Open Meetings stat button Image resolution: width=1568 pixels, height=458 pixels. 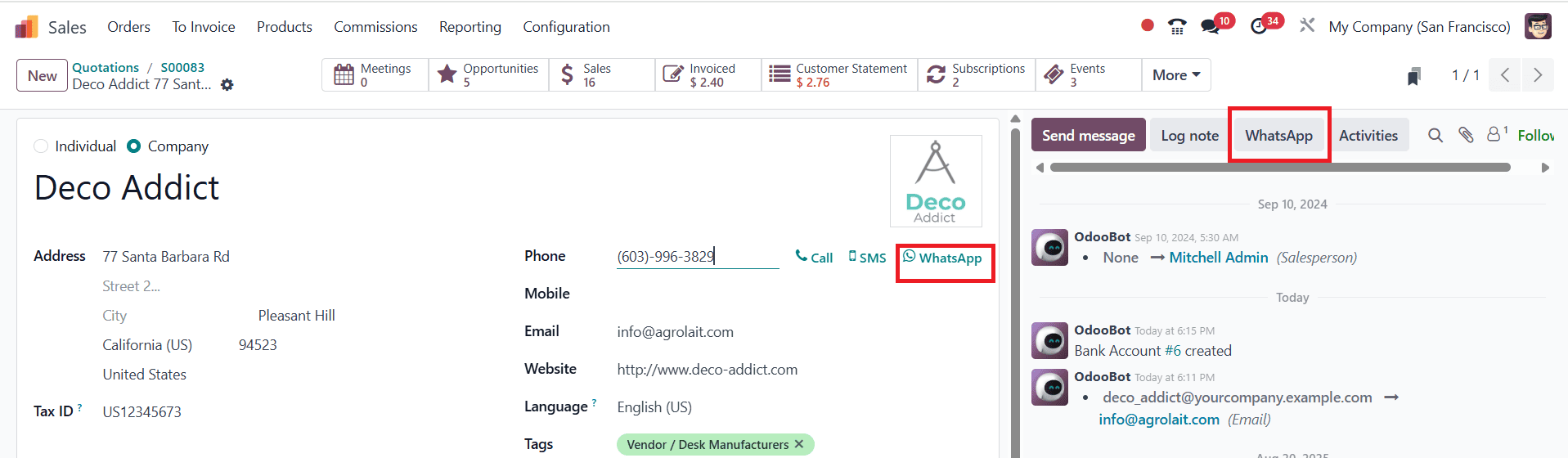tap(375, 75)
